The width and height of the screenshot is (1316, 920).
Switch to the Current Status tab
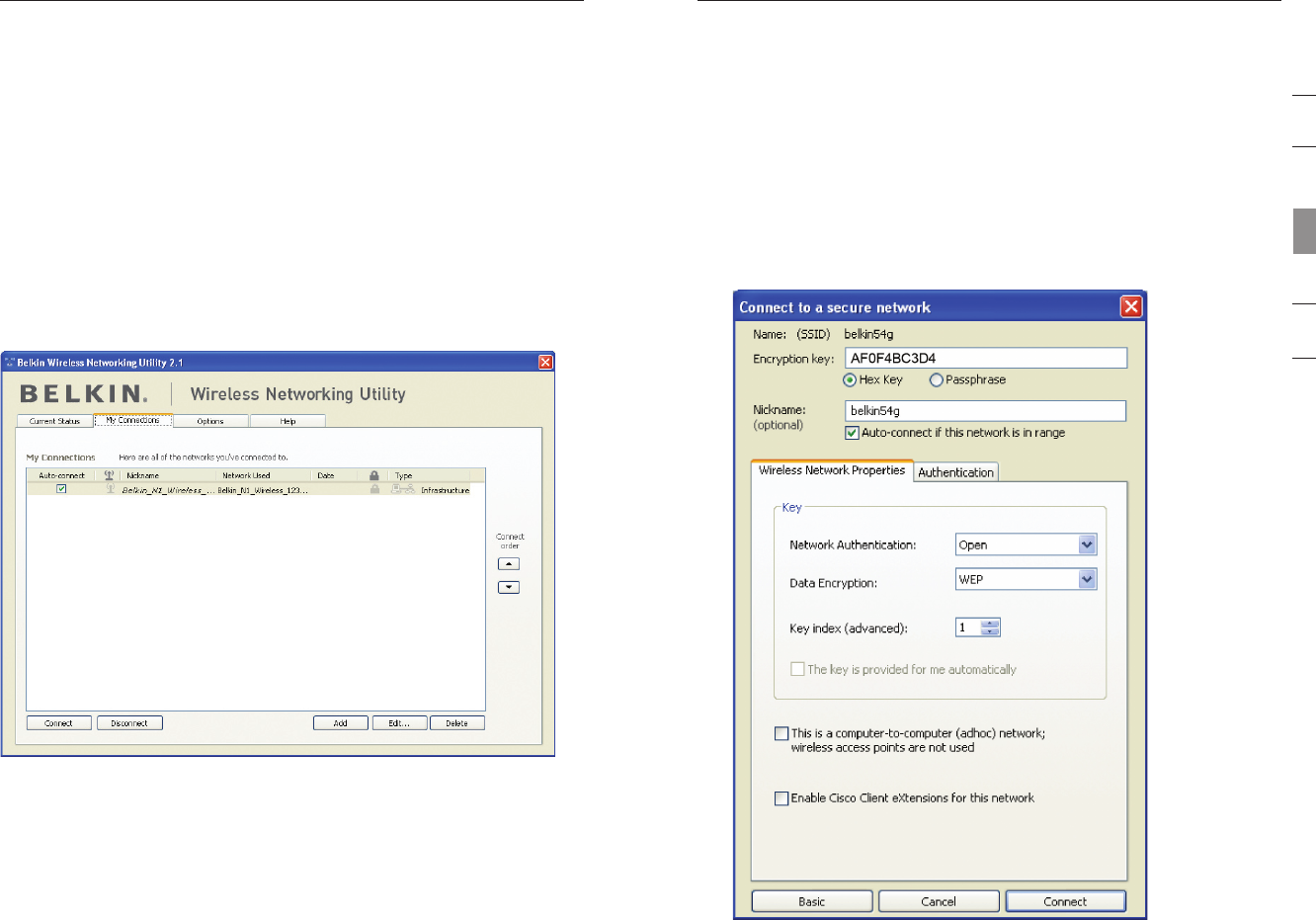[x=55, y=421]
